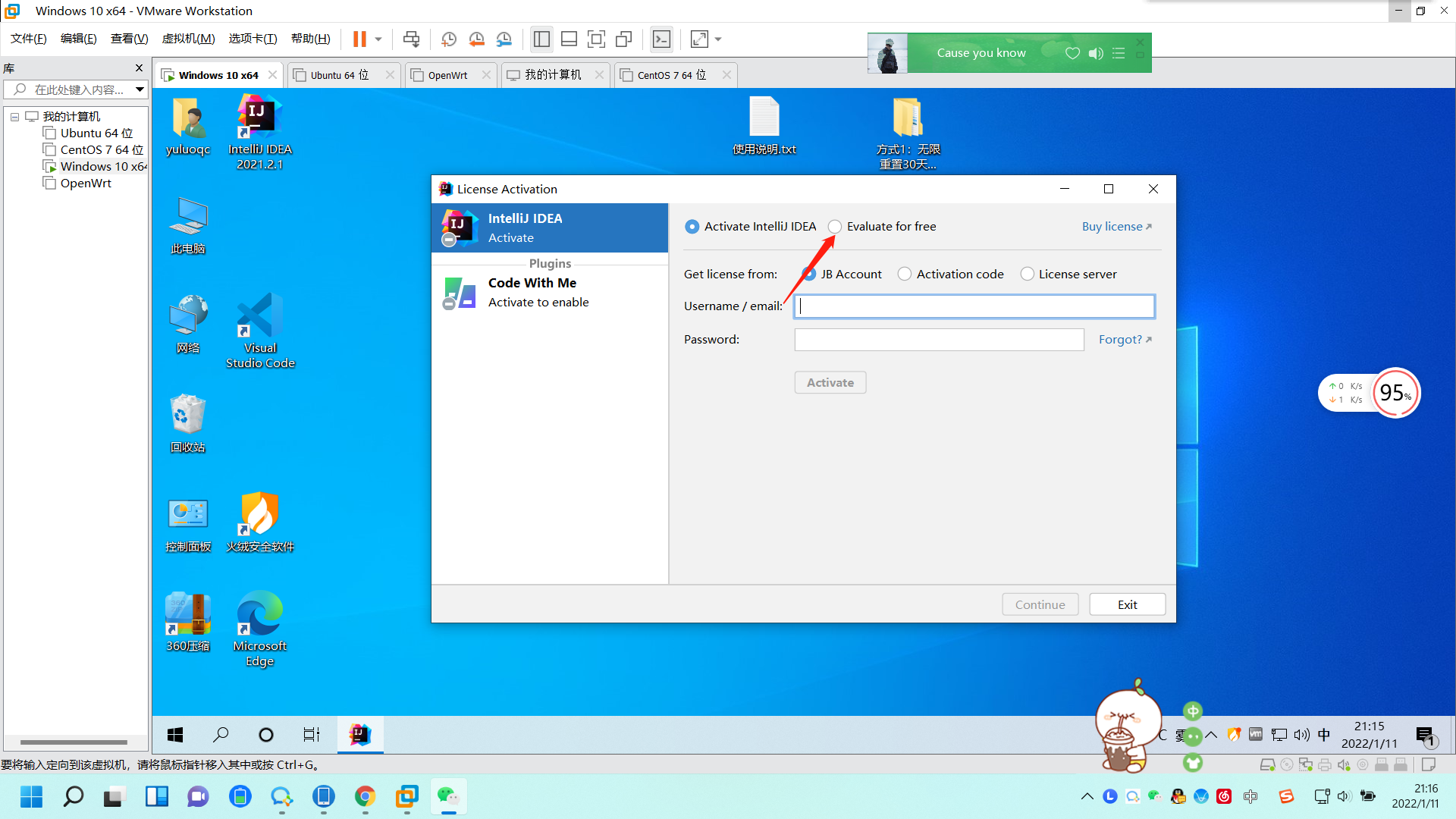Open 选项卡(T) menu
The image size is (1456, 819).
(x=253, y=39)
